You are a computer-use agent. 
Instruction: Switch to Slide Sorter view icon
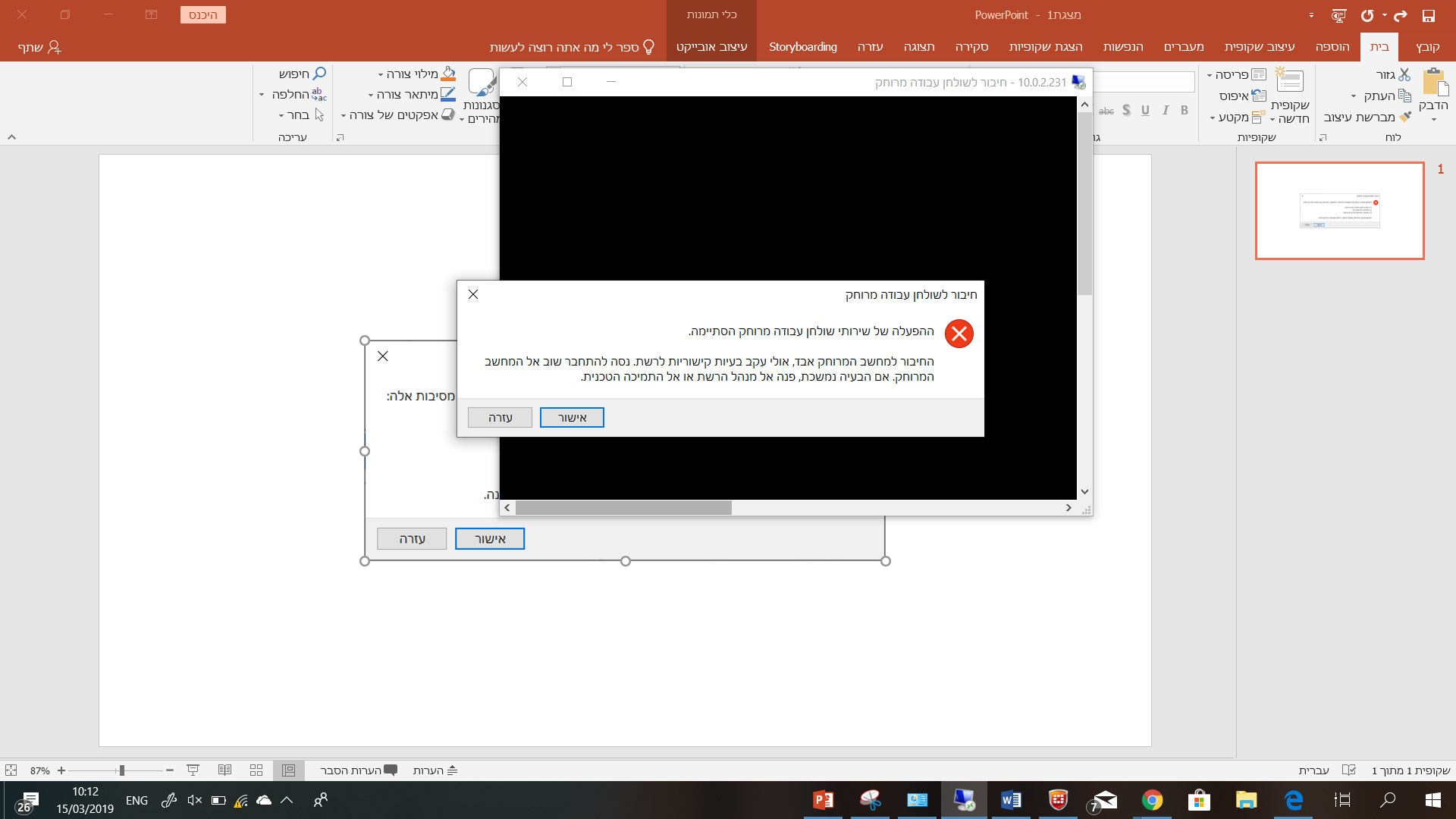pos(256,770)
